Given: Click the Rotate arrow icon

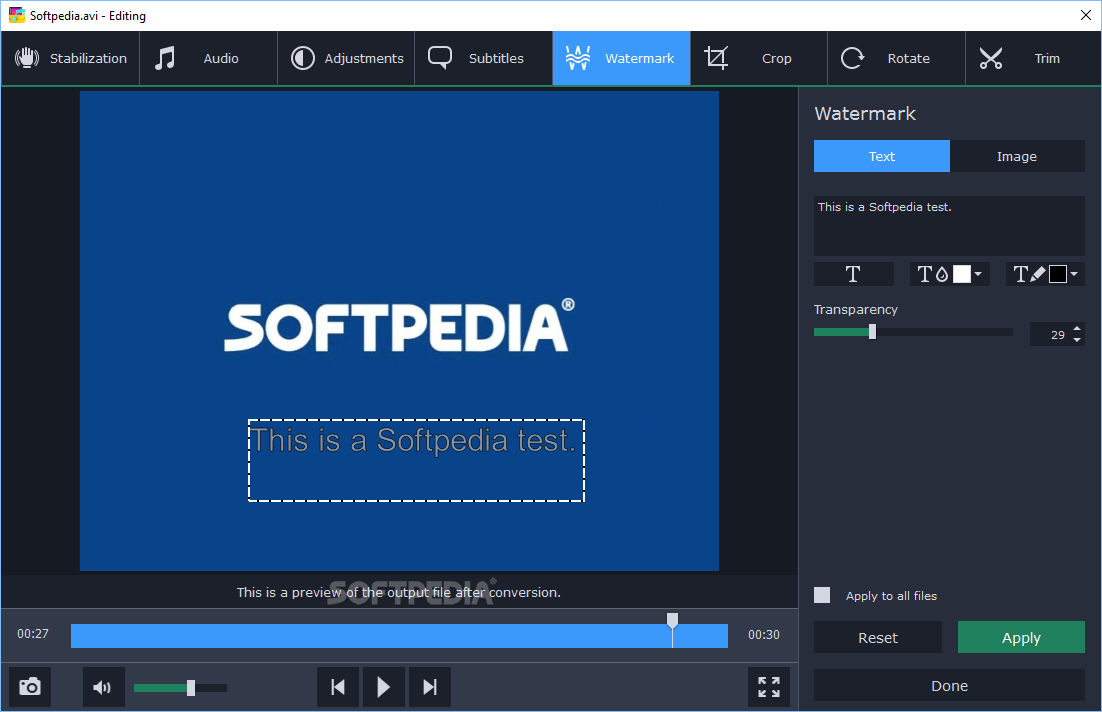Looking at the screenshot, I should point(853,58).
